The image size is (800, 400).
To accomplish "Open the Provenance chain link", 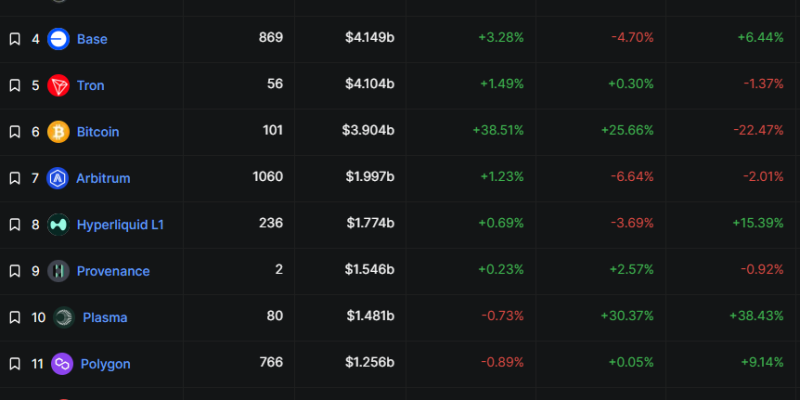I will tap(113, 271).
